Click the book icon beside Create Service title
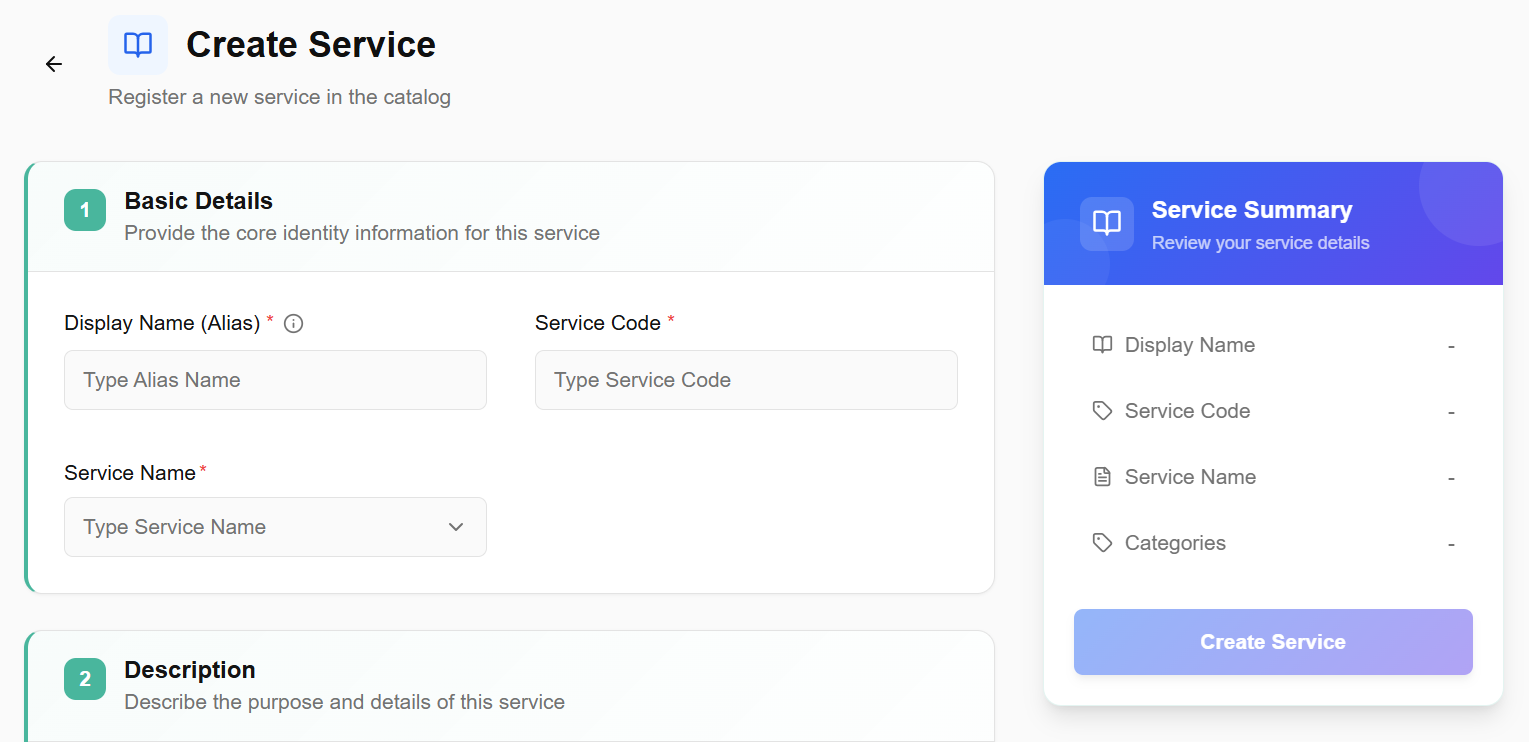 (x=138, y=45)
